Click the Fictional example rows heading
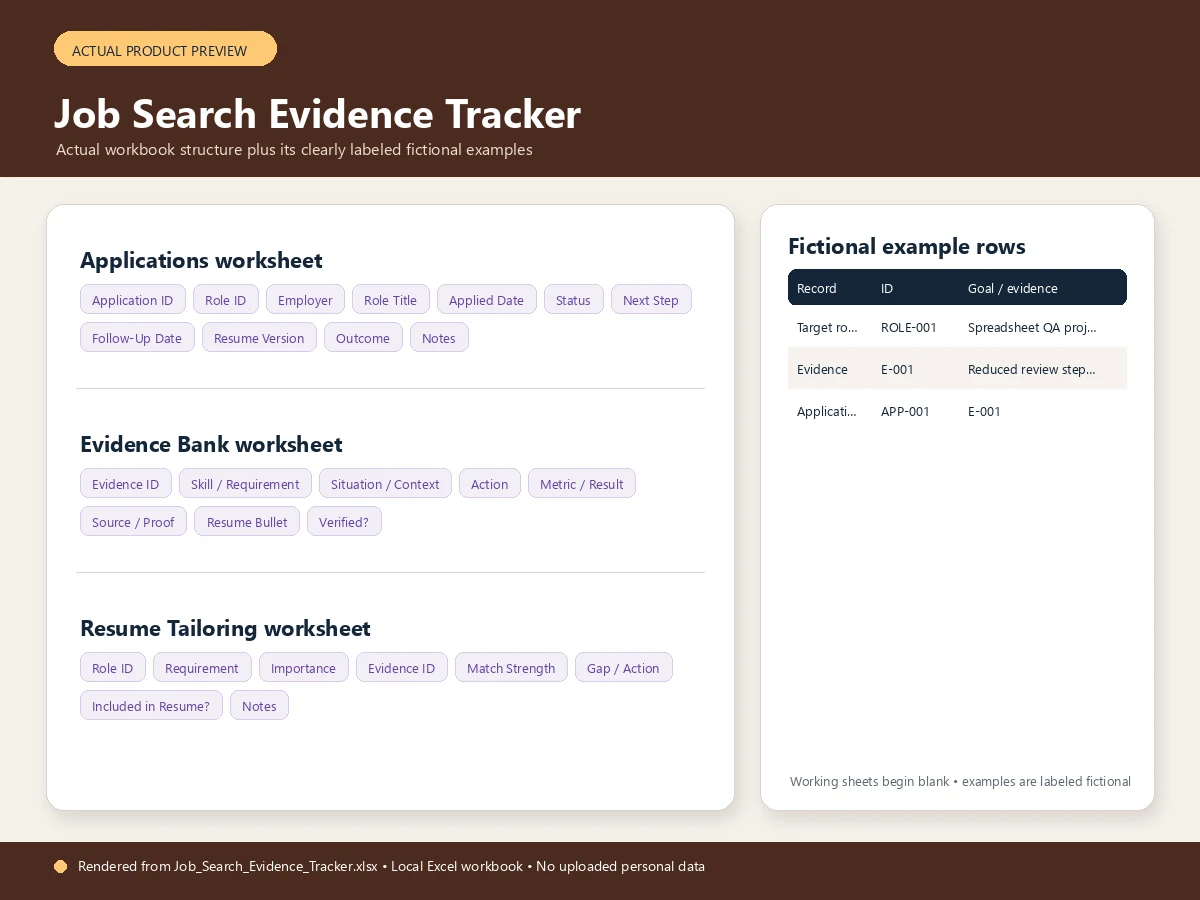This screenshot has width=1200, height=900. (x=907, y=247)
